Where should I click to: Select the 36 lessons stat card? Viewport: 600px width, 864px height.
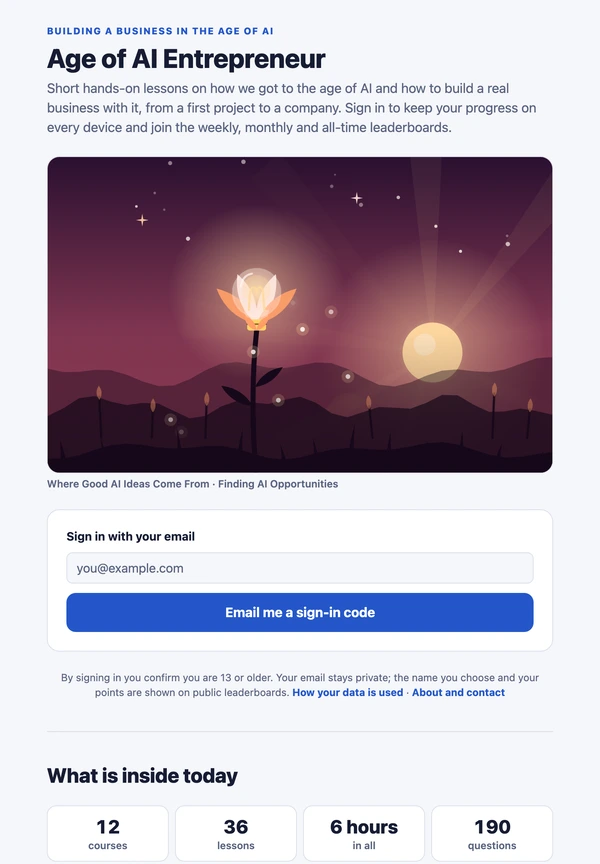point(236,833)
